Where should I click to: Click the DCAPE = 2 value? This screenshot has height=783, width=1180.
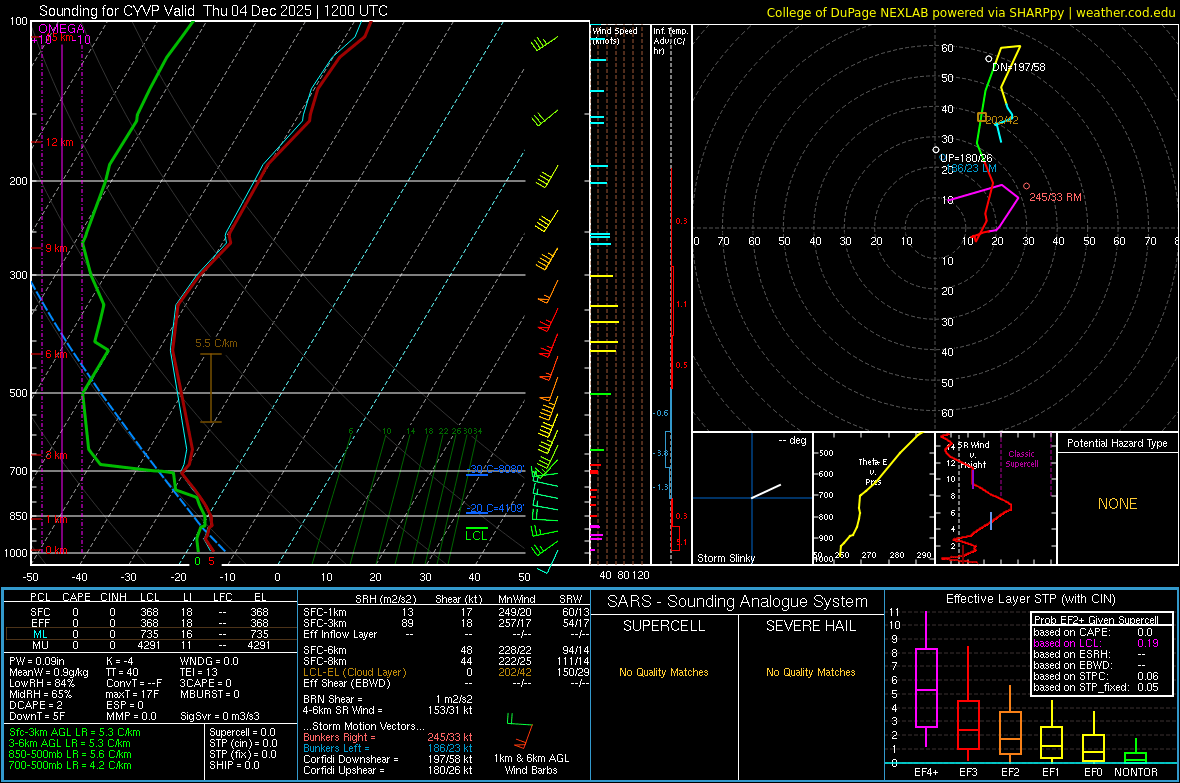(35, 705)
